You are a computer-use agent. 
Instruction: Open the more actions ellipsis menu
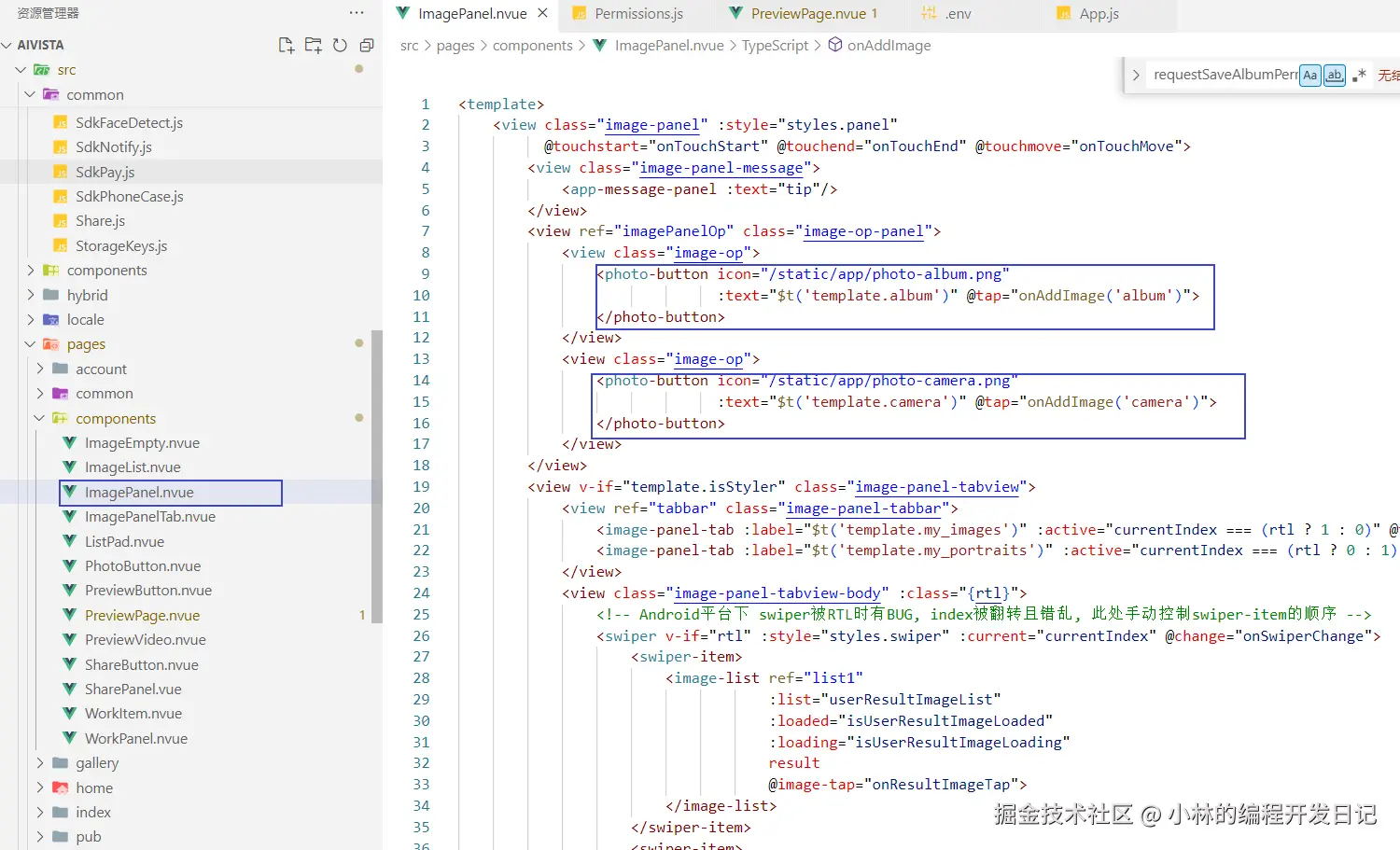(356, 12)
